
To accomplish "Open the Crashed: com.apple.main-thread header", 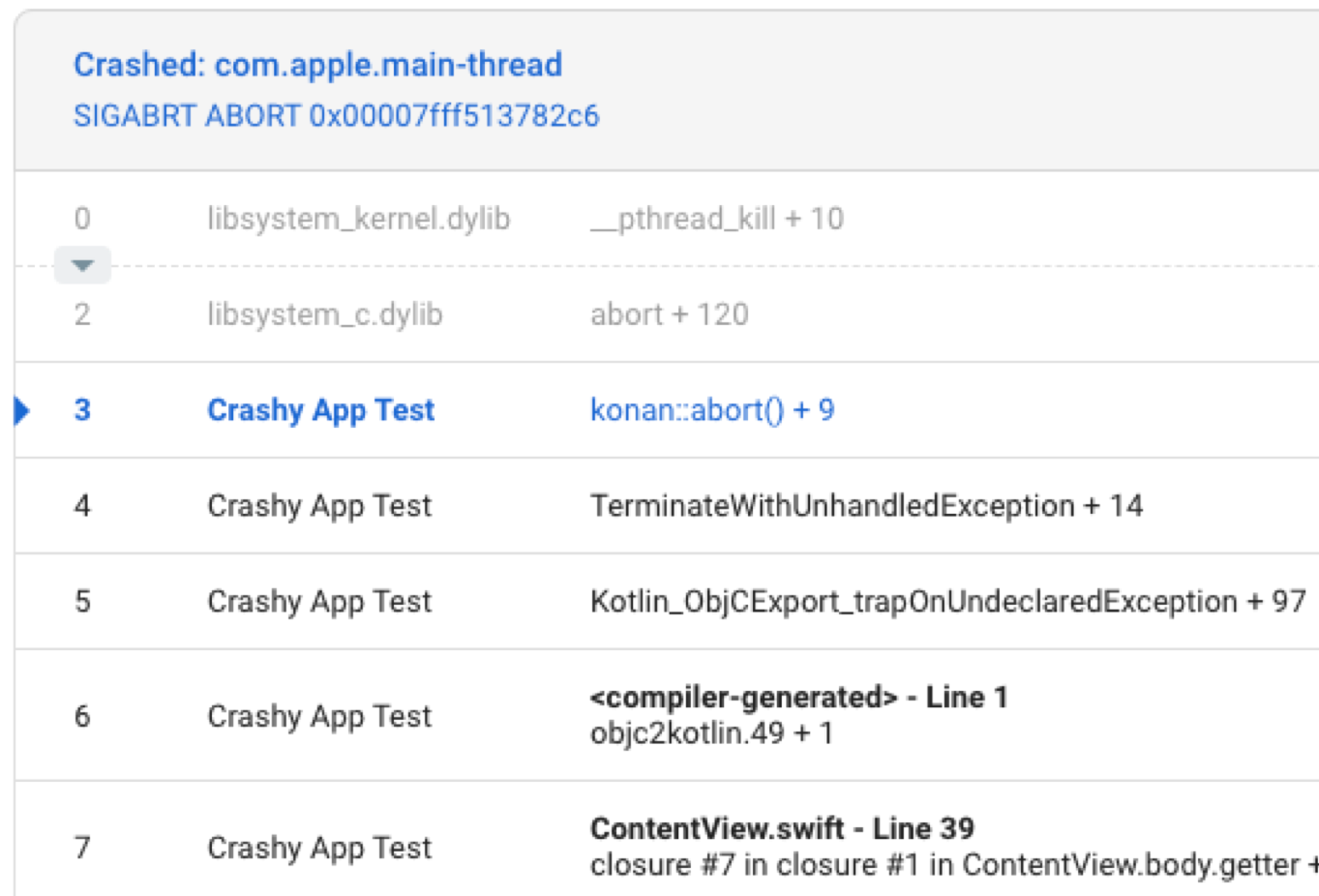I will pos(317,65).
